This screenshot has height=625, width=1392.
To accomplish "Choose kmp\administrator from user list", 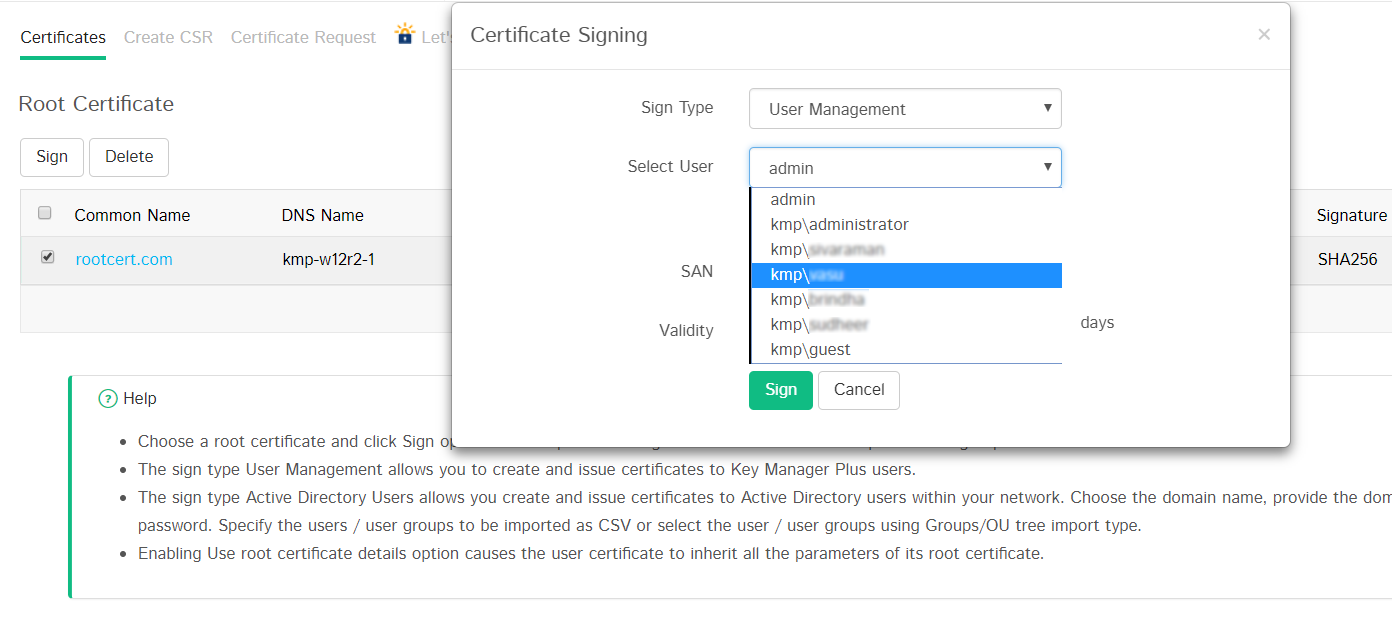I will (x=839, y=225).
